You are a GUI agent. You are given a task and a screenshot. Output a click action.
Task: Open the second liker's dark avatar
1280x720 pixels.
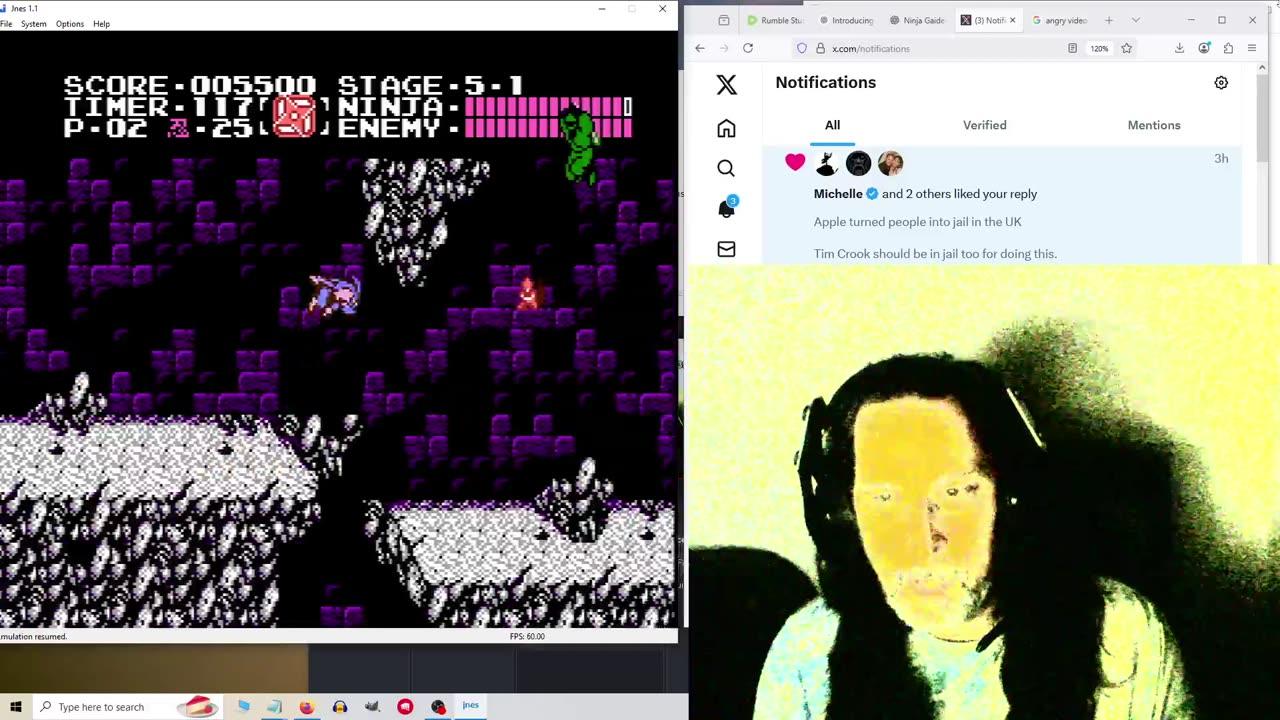pyautogui.click(x=858, y=163)
